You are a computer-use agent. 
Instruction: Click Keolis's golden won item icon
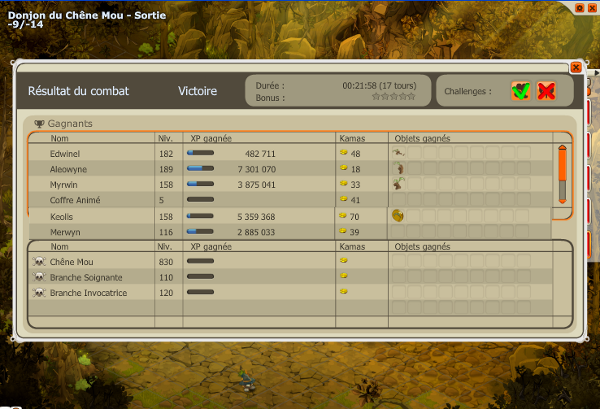point(398,216)
